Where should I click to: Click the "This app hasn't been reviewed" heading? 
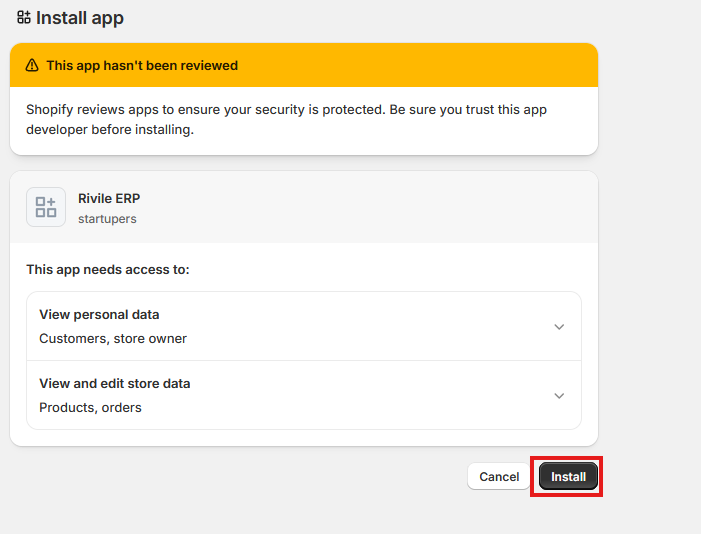(142, 65)
